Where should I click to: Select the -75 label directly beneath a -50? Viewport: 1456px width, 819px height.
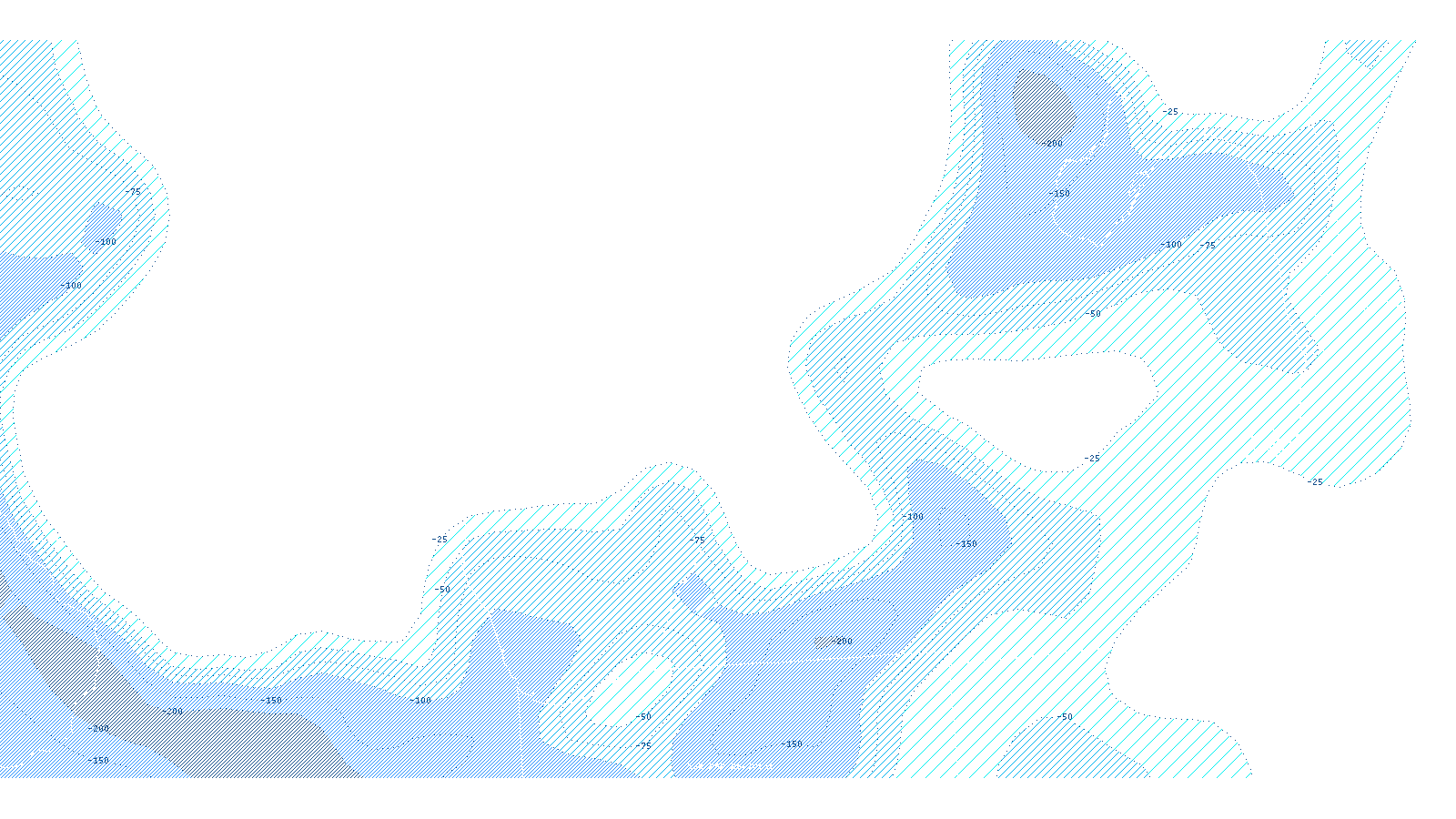point(643,746)
